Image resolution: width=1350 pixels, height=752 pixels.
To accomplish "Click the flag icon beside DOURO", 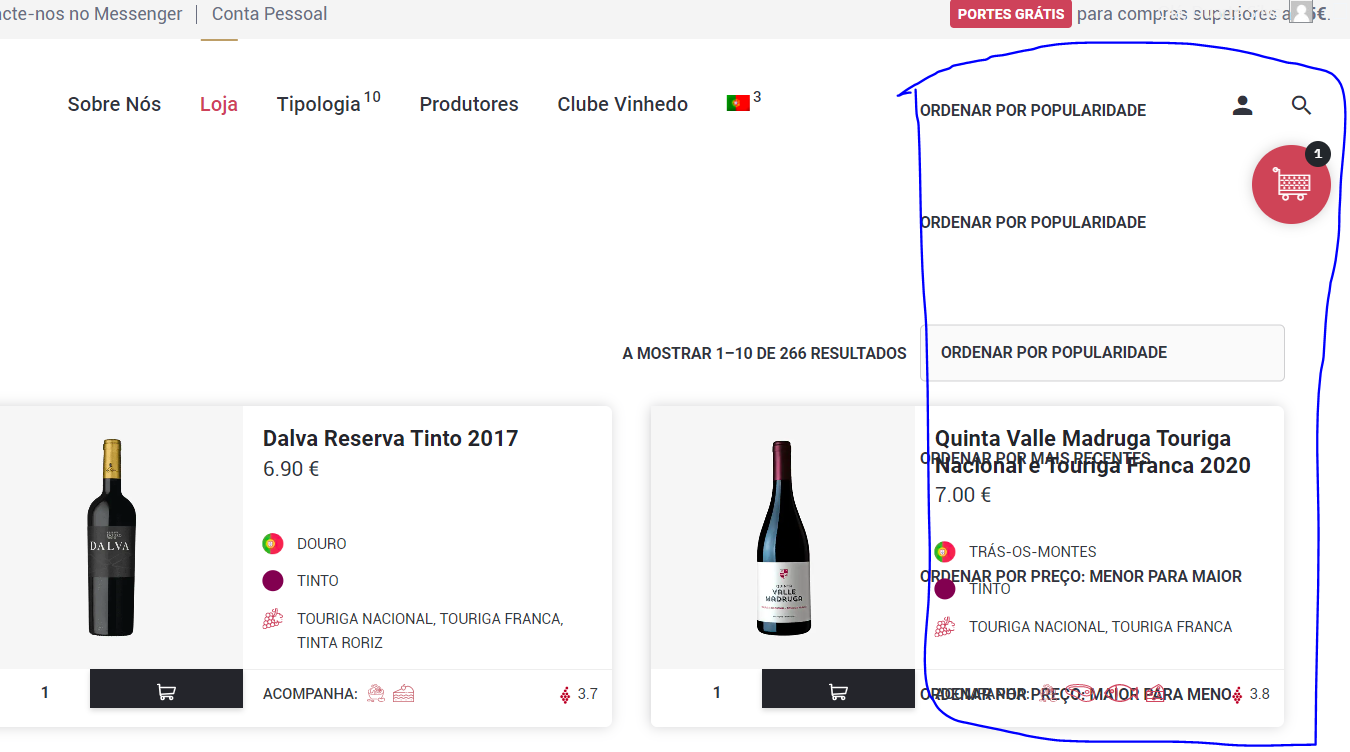I will tap(273, 544).
